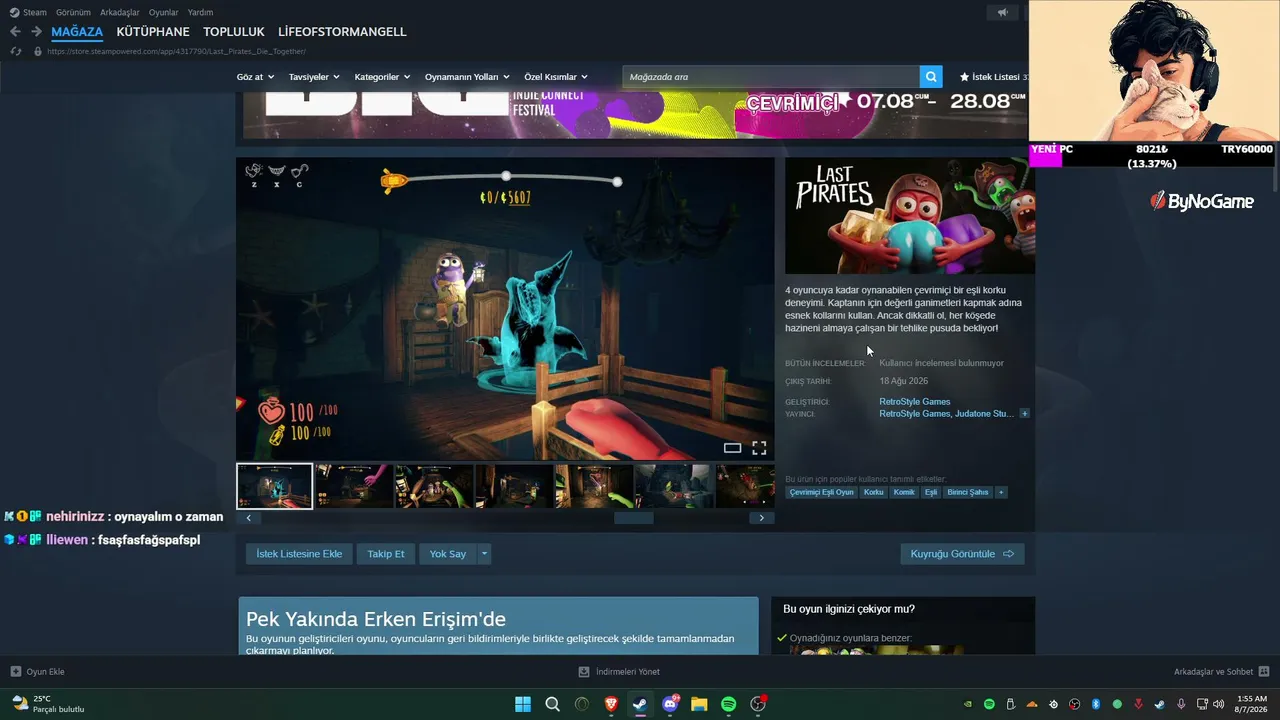
Task: Click the site lock icon by the URL
Action: coord(37,51)
